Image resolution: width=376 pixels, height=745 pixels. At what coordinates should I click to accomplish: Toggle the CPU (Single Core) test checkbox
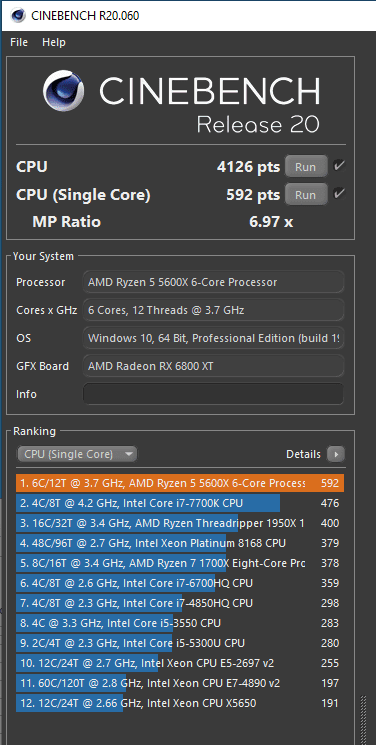[x=339, y=193]
